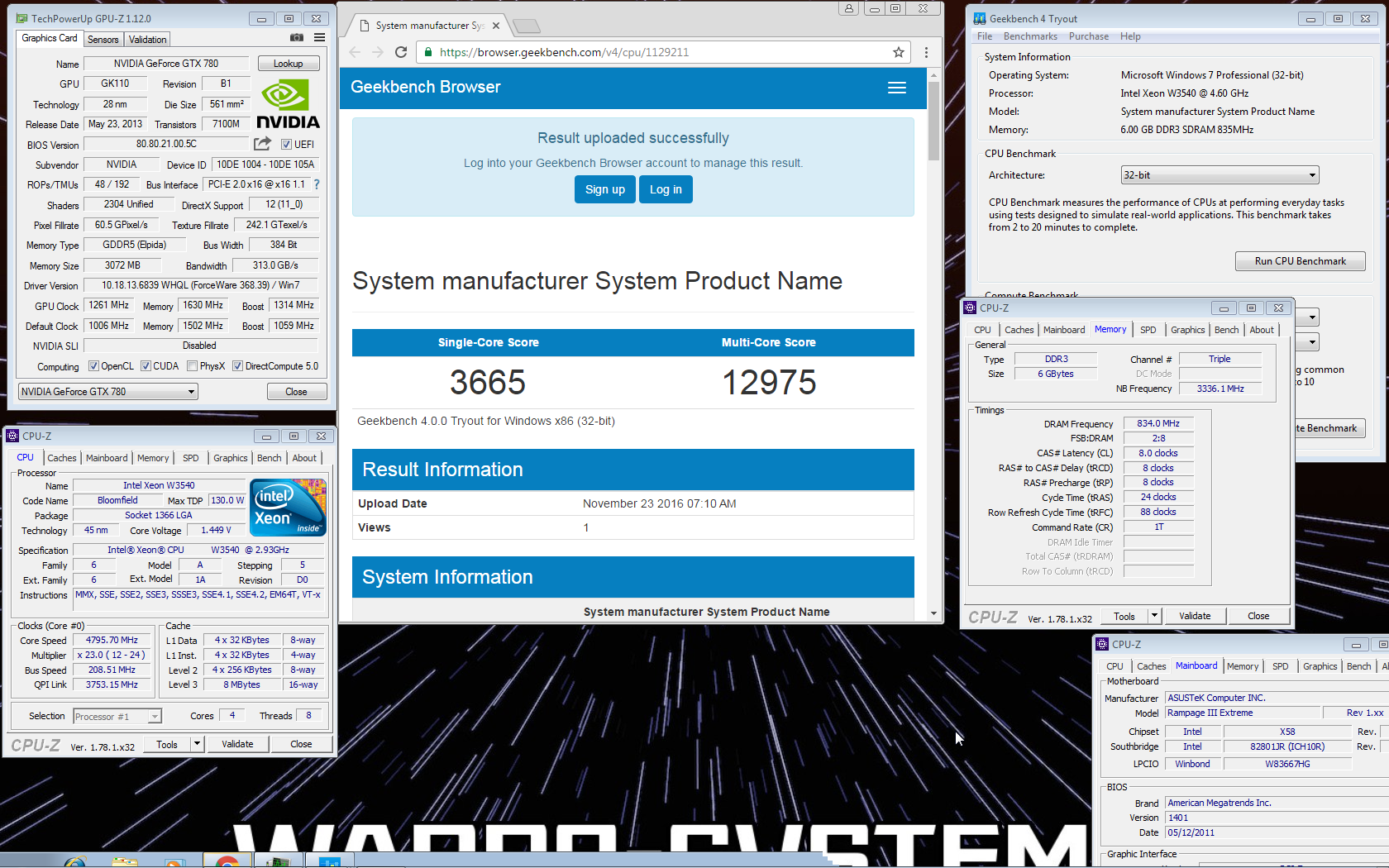
Task: Click the browser forward arrow
Action: point(378,52)
